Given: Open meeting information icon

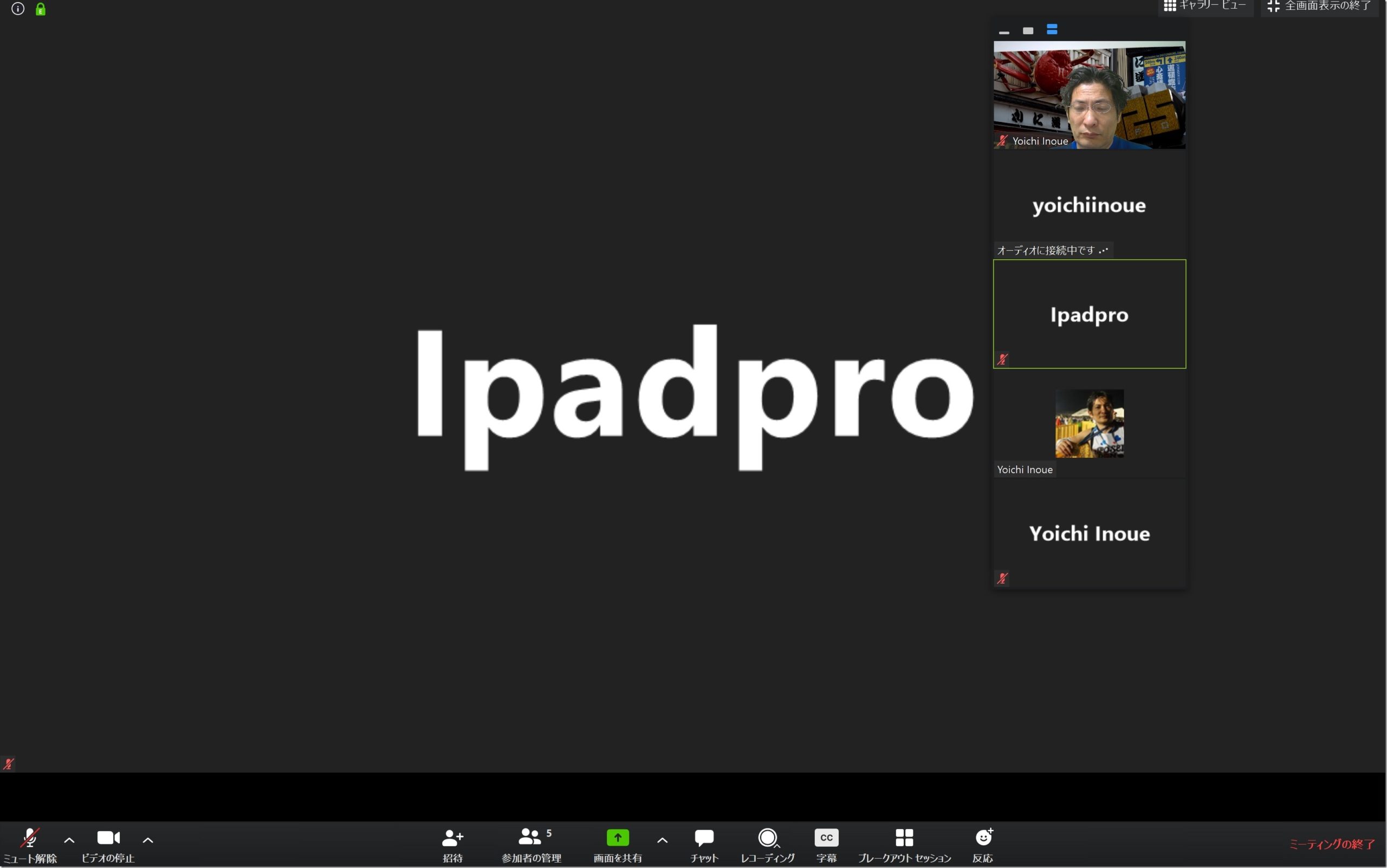Looking at the screenshot, I should pos(18,9).
